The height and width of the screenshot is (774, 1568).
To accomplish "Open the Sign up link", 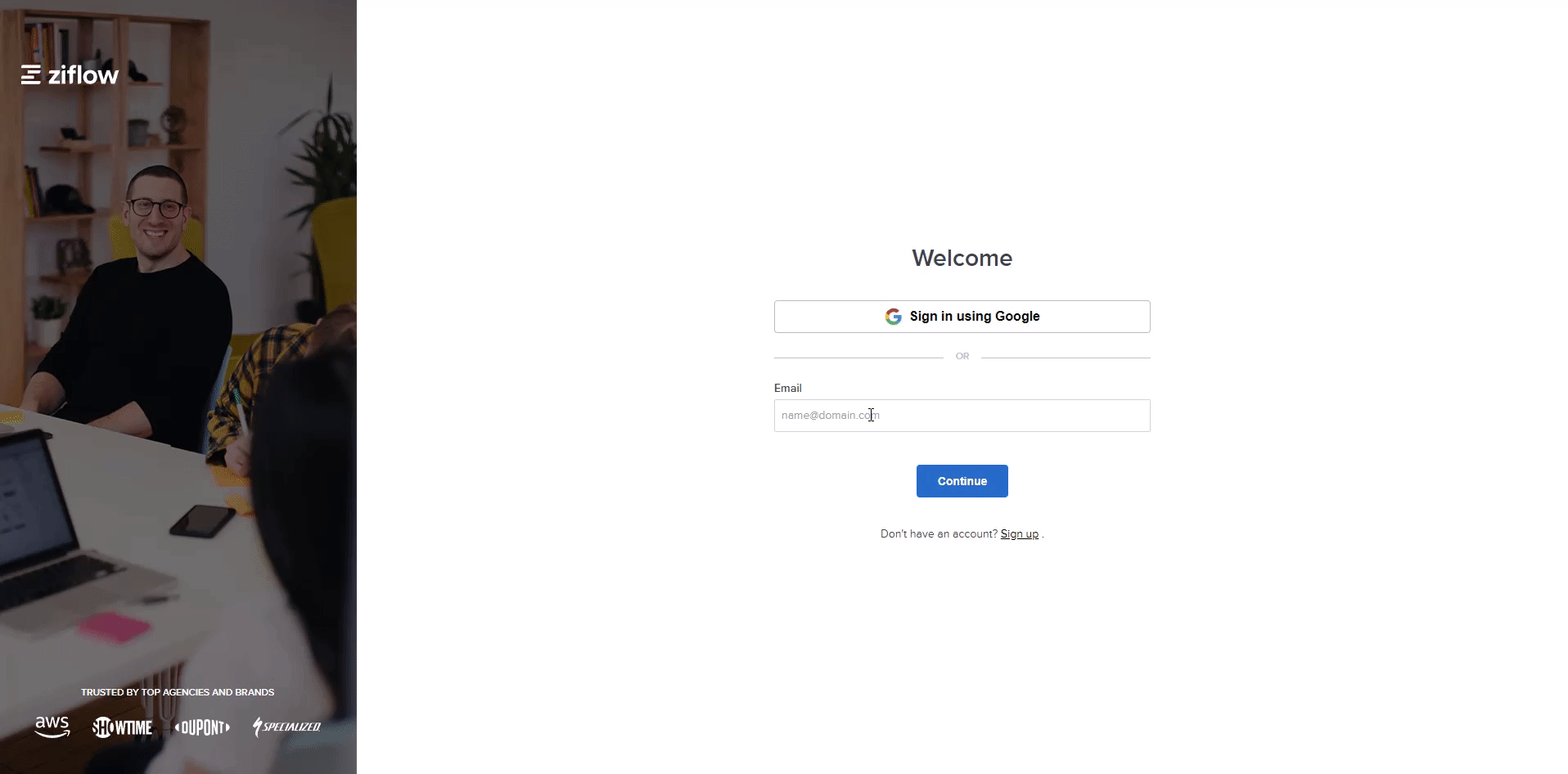I will pyautogui.click(x=1019, y=534).
